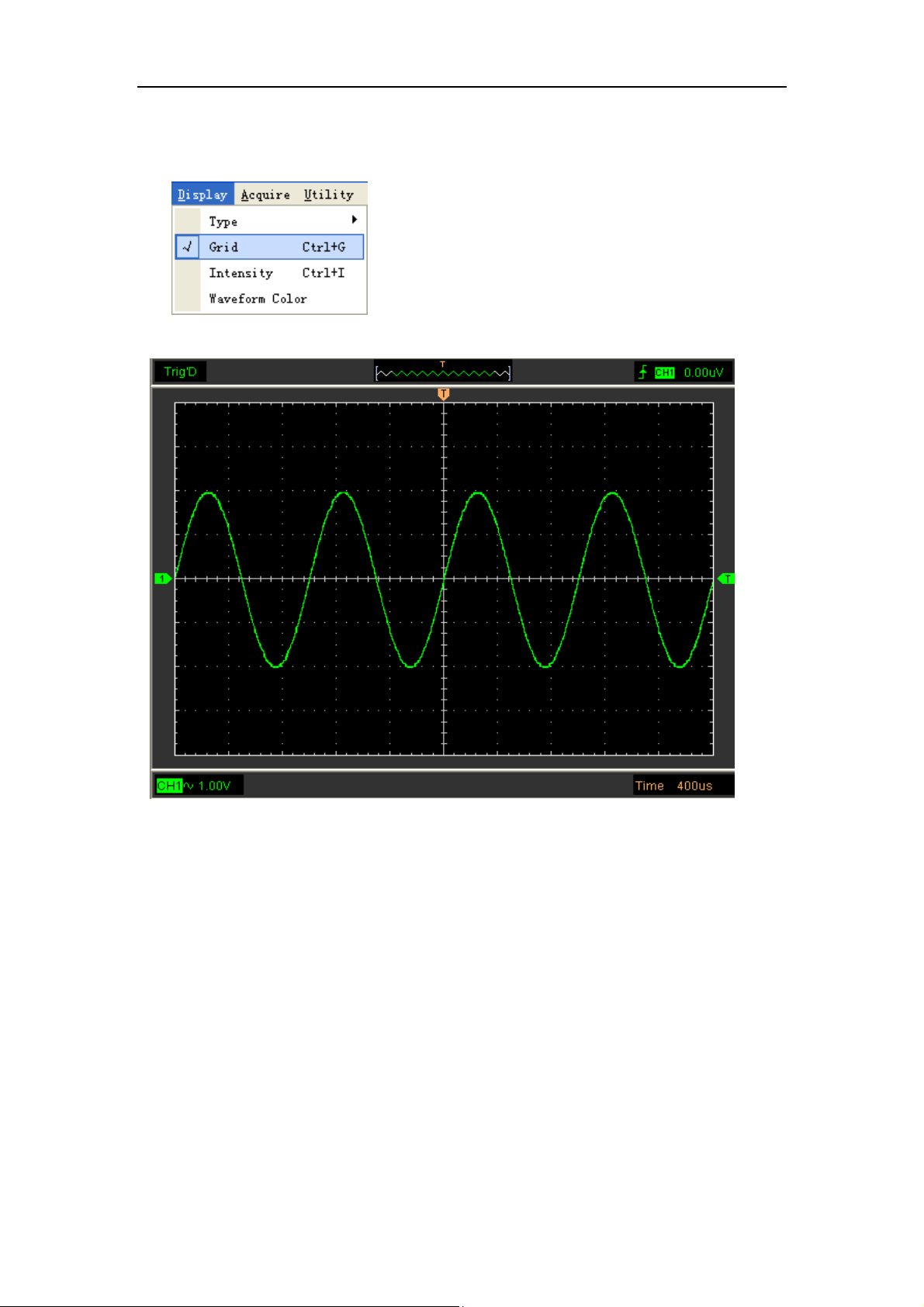Open the Display menu

[x=202, y=195]
